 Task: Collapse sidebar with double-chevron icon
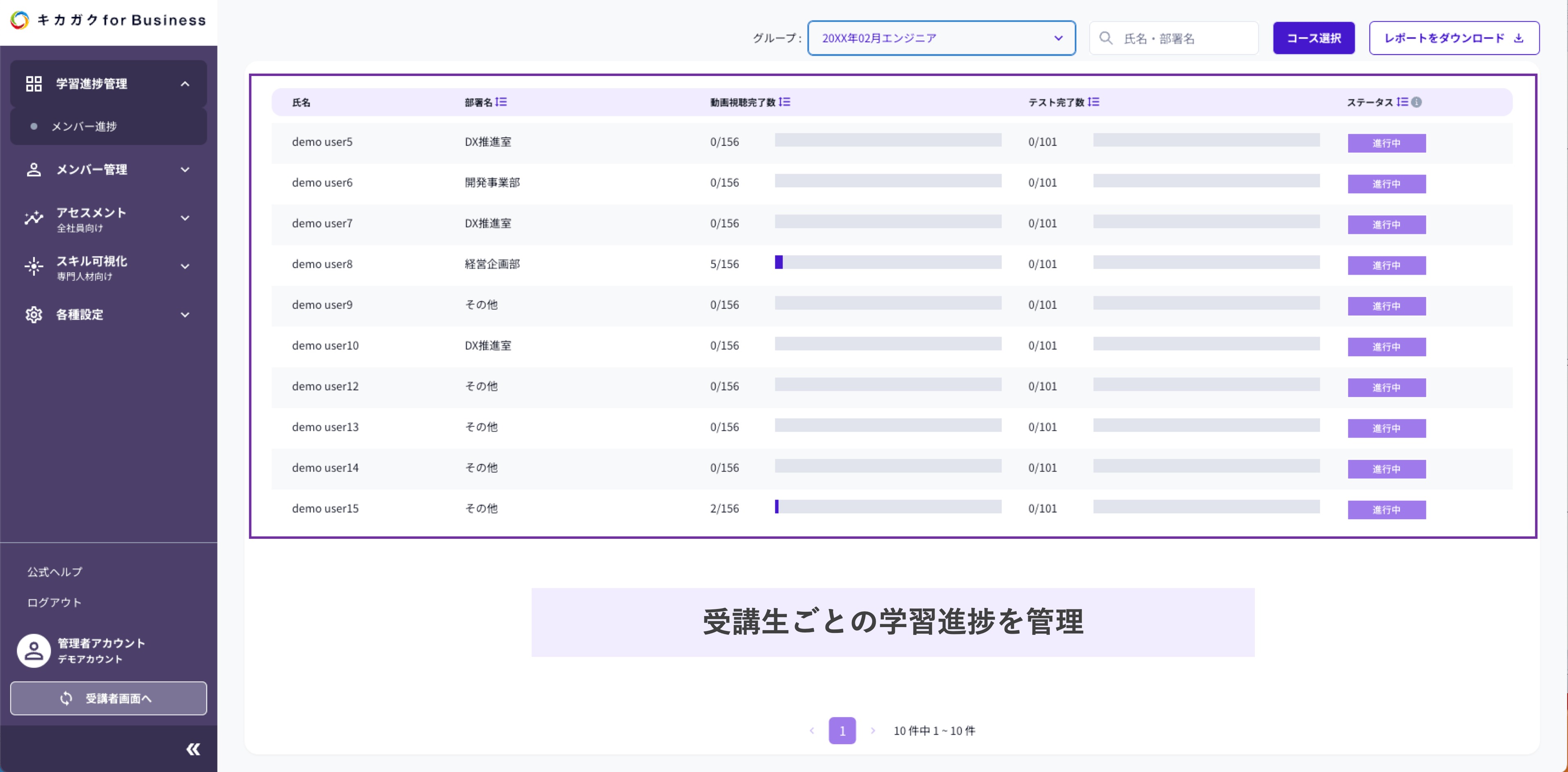(193, 749)
